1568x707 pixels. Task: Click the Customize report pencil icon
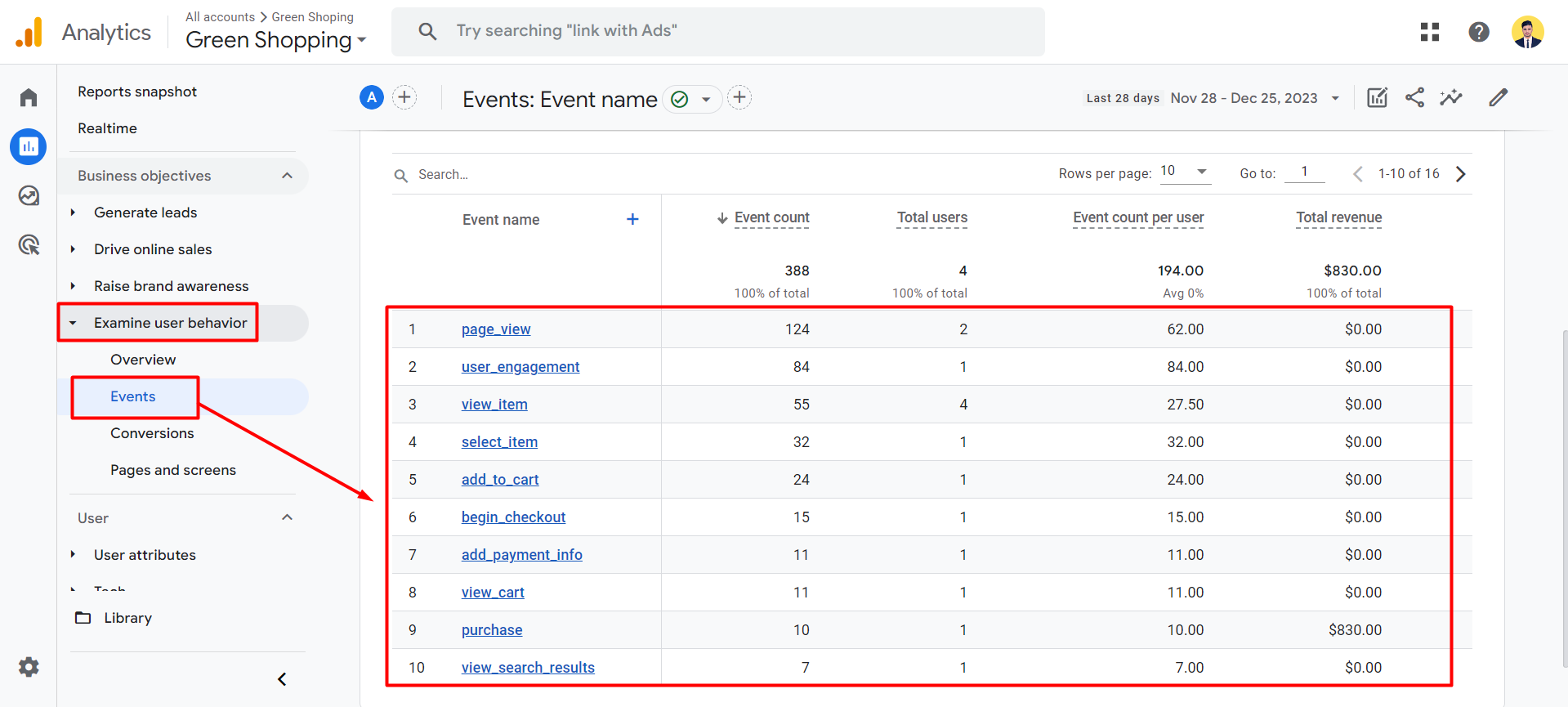(x=1498, y=98)
